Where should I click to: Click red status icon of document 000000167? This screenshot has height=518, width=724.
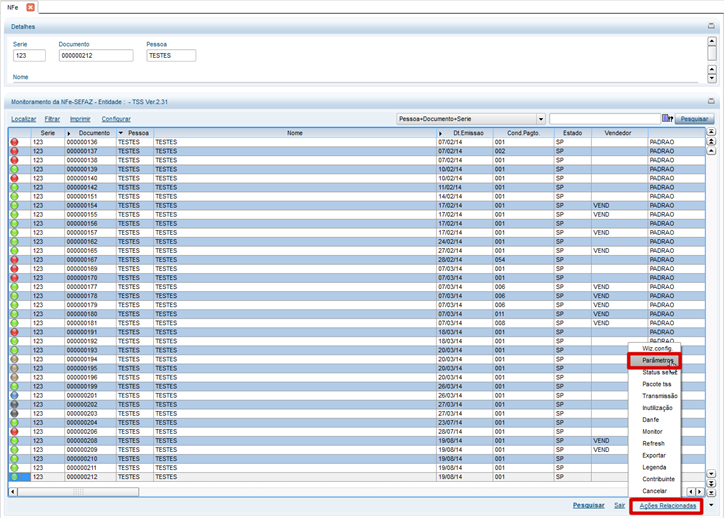click(x=14, y=260)
